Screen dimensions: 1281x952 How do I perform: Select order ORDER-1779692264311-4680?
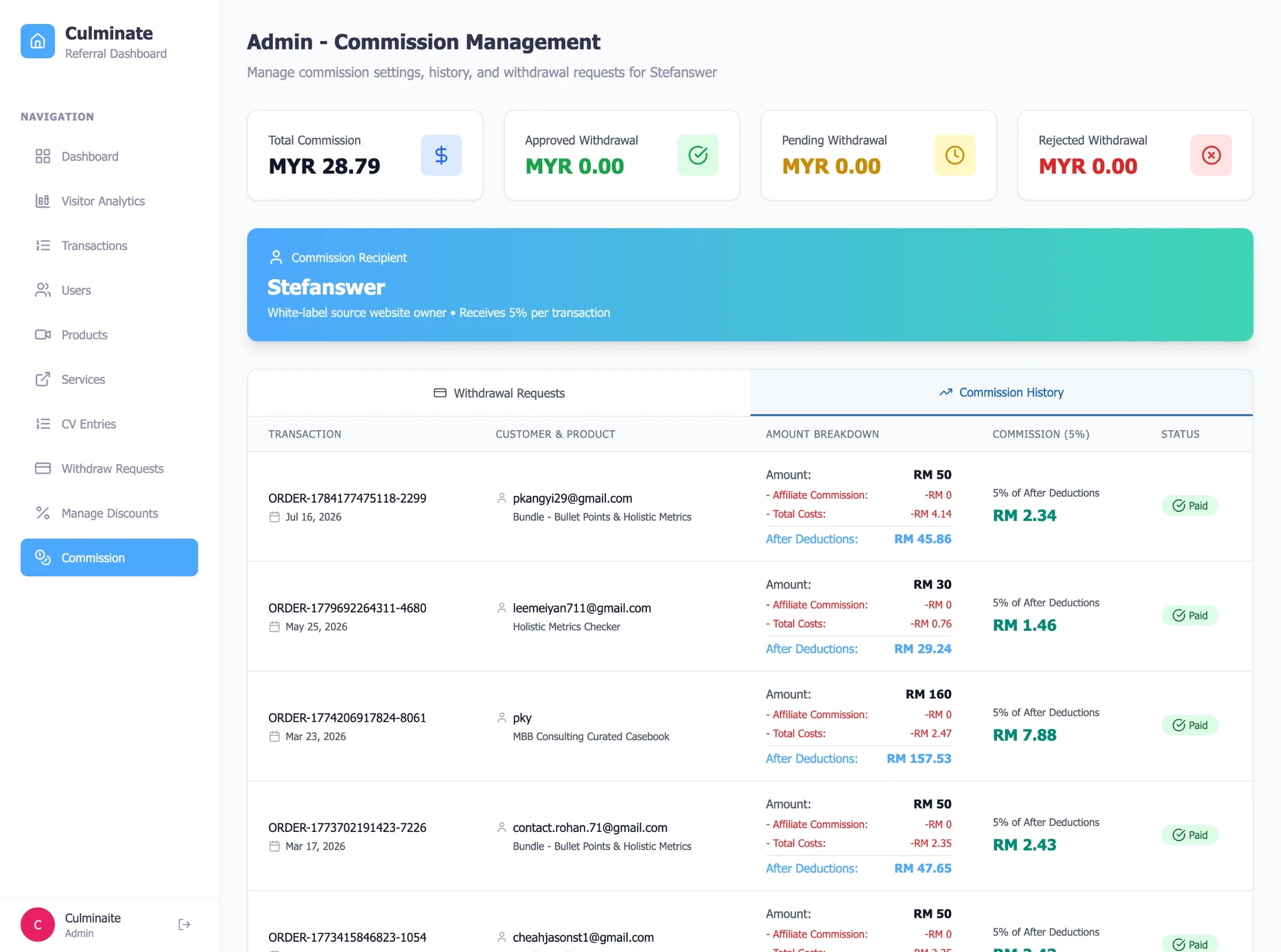(x=347, y=608)
